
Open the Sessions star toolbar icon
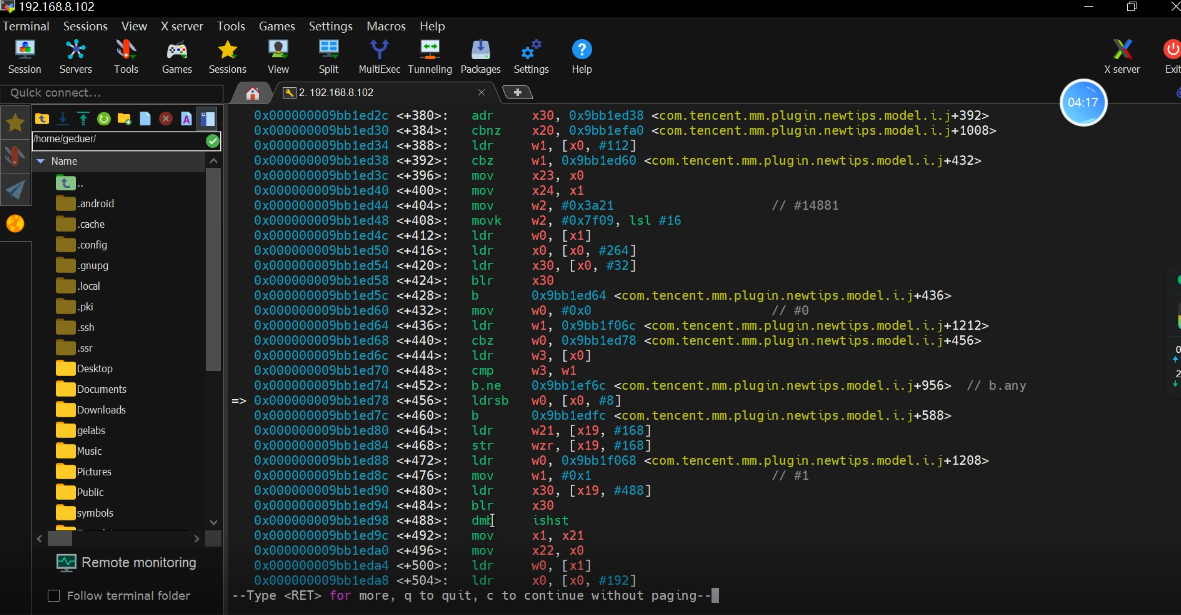[227, 57]
